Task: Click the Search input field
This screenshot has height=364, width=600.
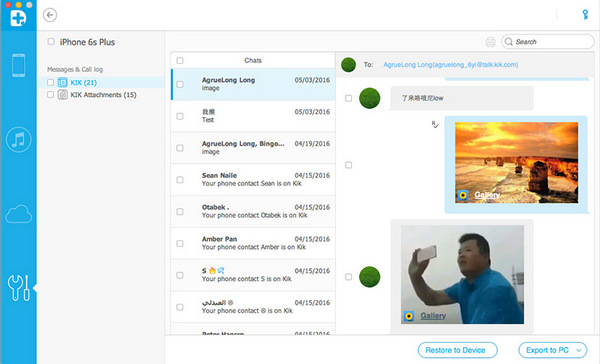Action: 548,42
